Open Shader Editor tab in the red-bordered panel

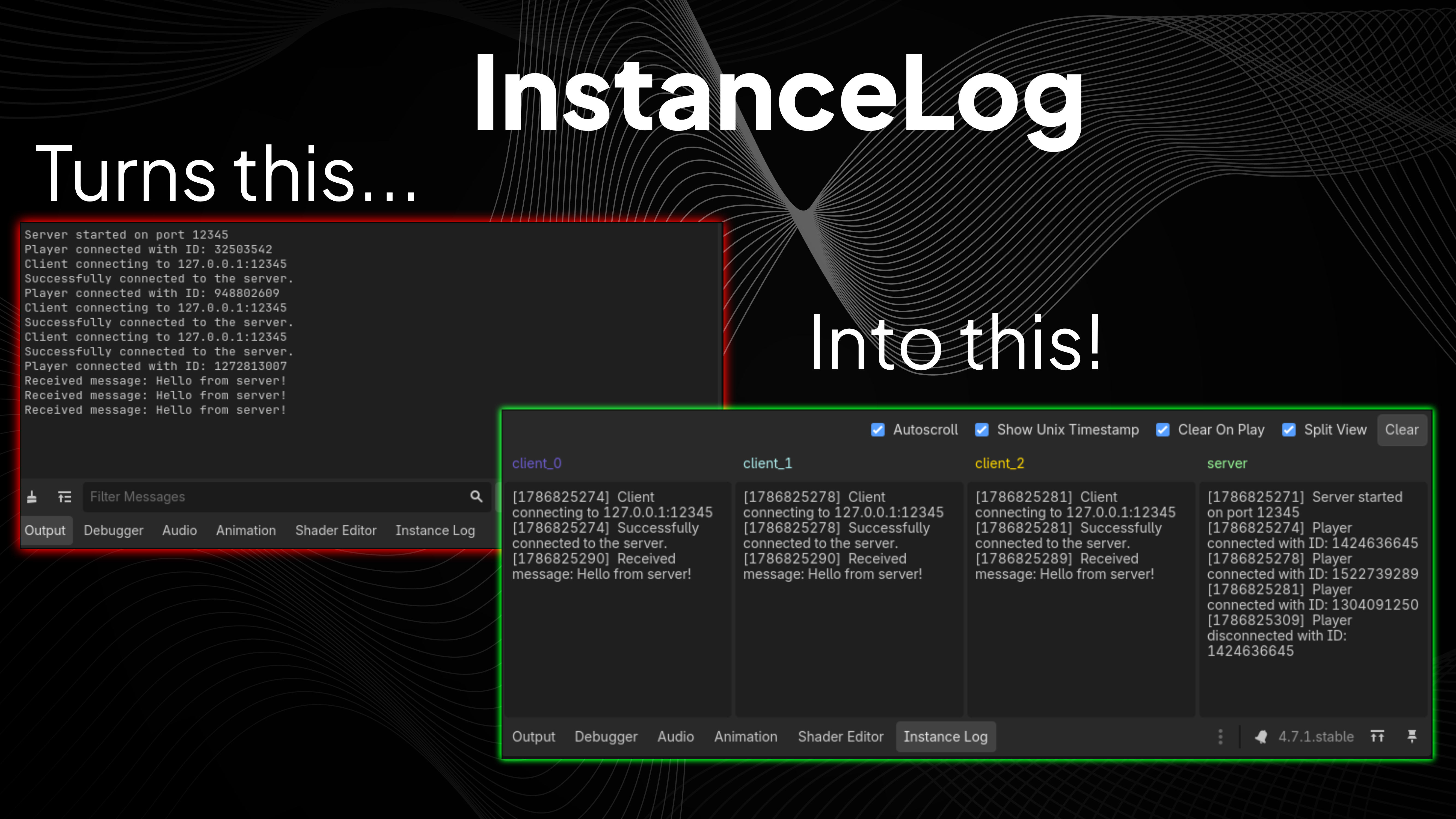[336, 530]
